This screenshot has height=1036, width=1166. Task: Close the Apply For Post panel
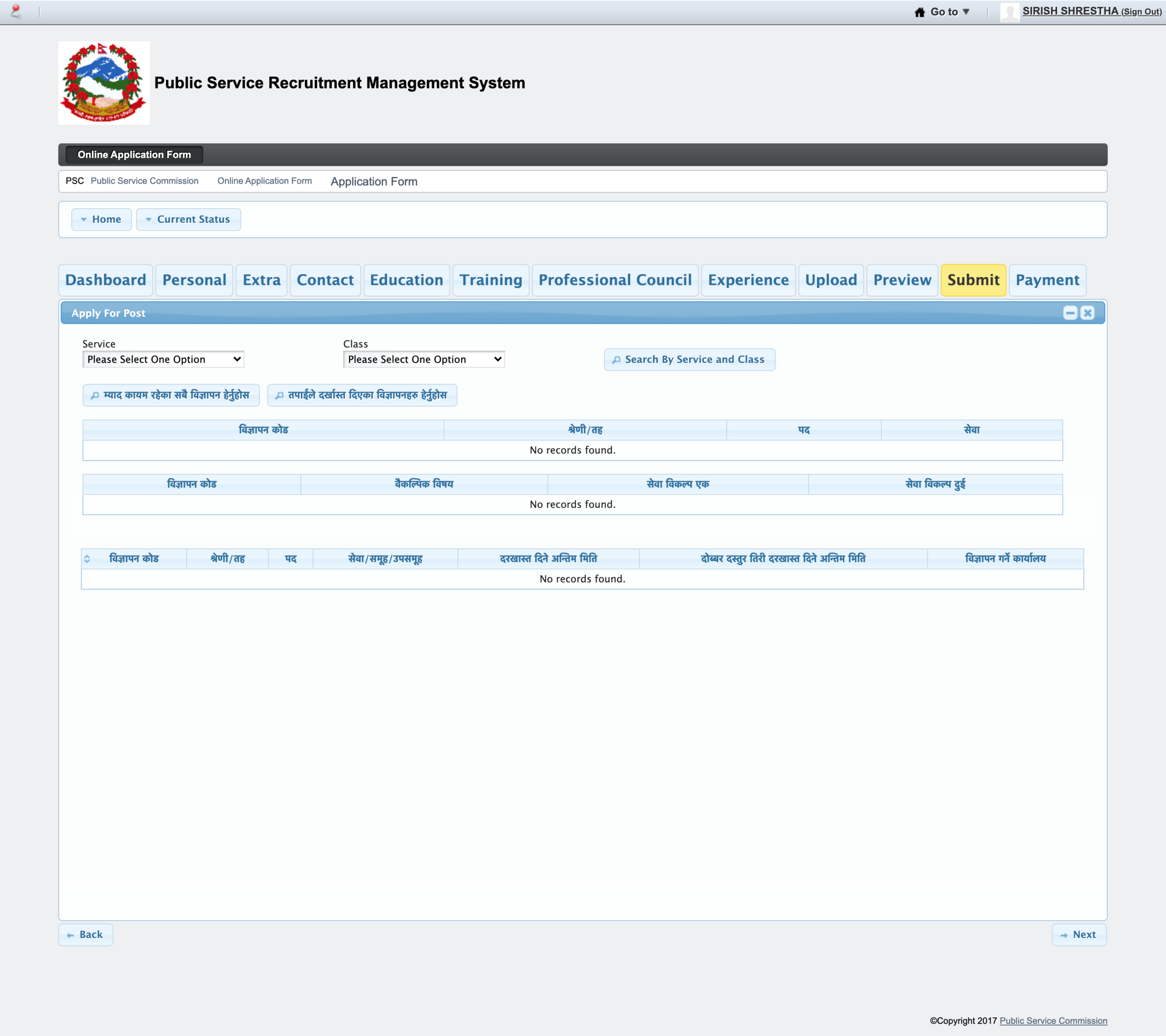point(1087,313)
